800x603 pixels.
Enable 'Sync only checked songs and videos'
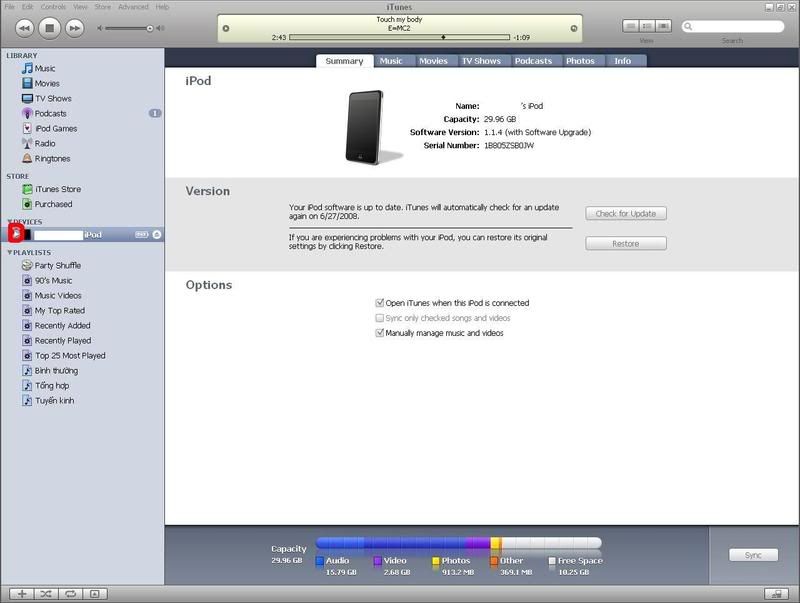click(378, 318)
